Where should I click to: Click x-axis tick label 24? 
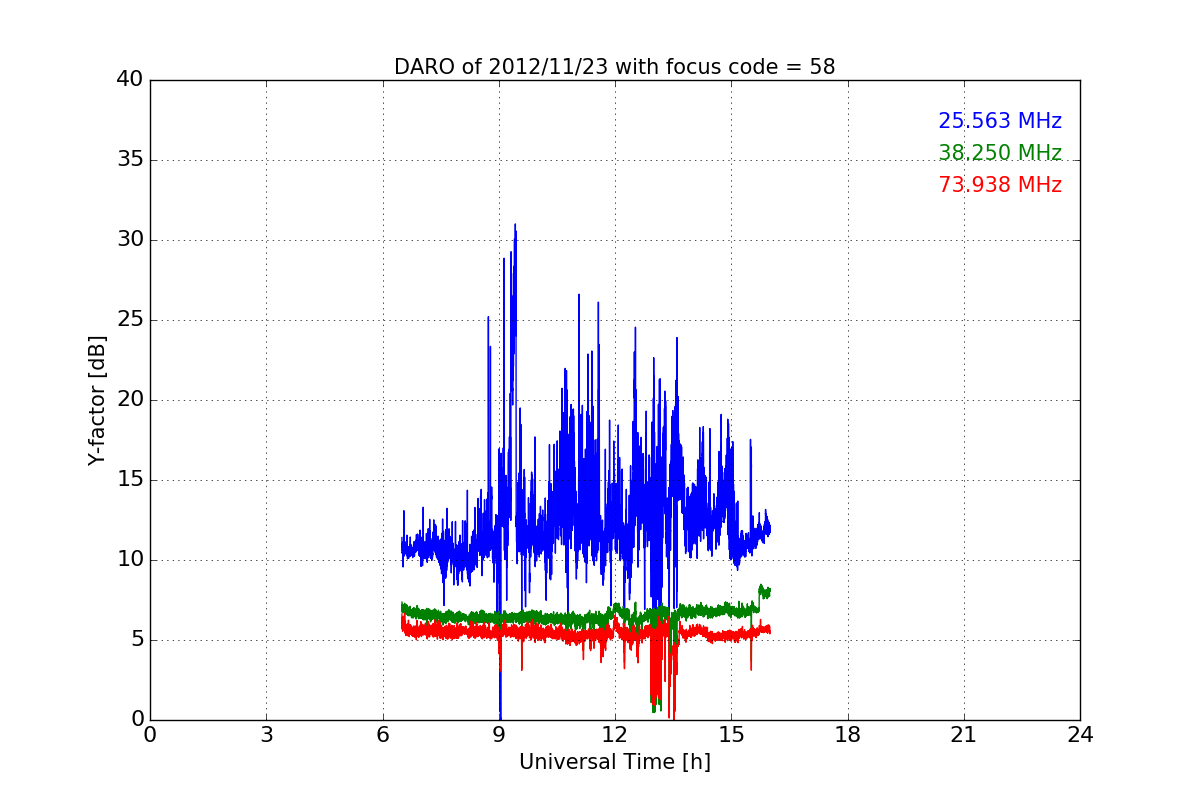click(x=1080, y=735)
